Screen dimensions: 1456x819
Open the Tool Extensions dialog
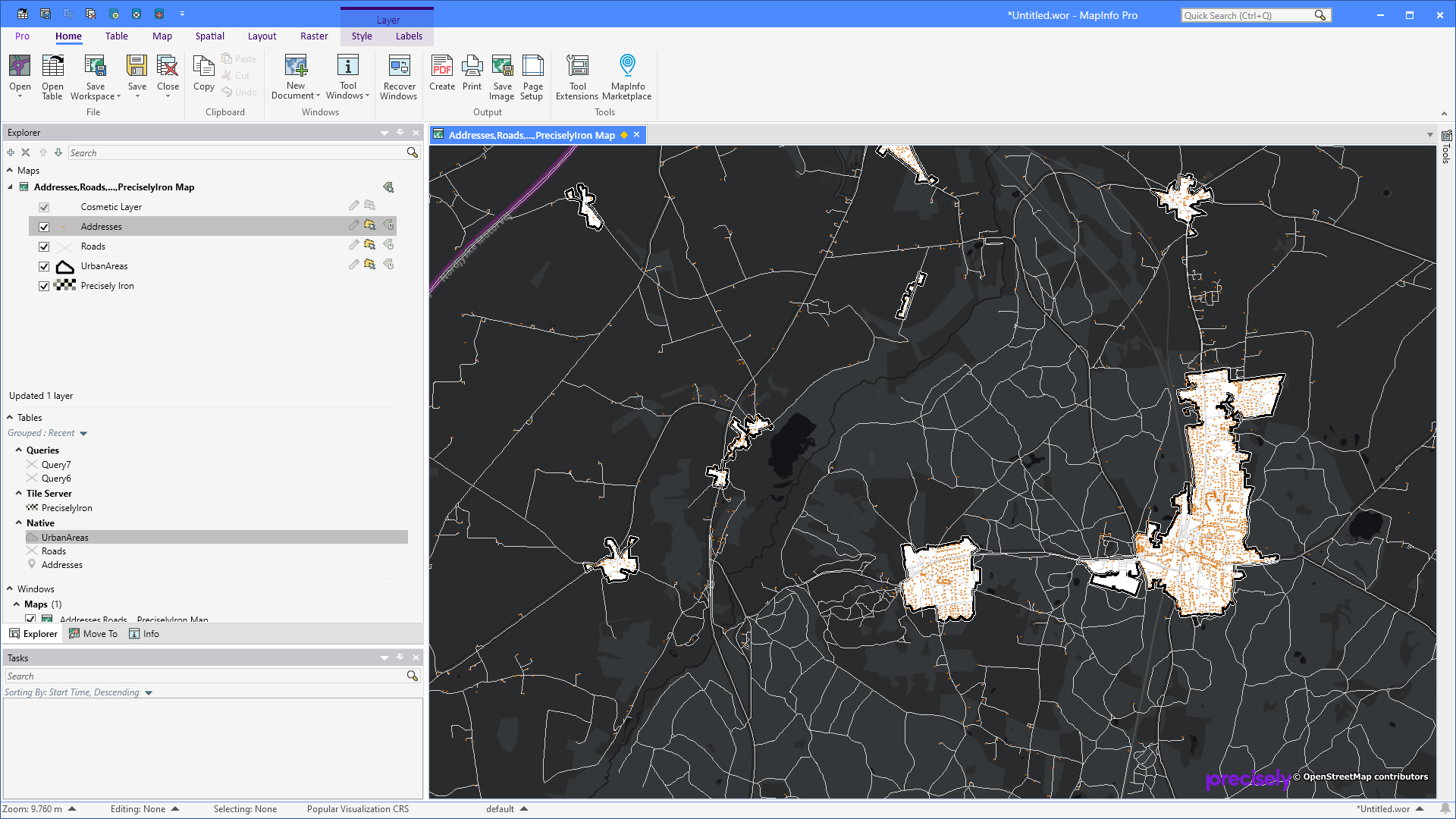(577, 75)
